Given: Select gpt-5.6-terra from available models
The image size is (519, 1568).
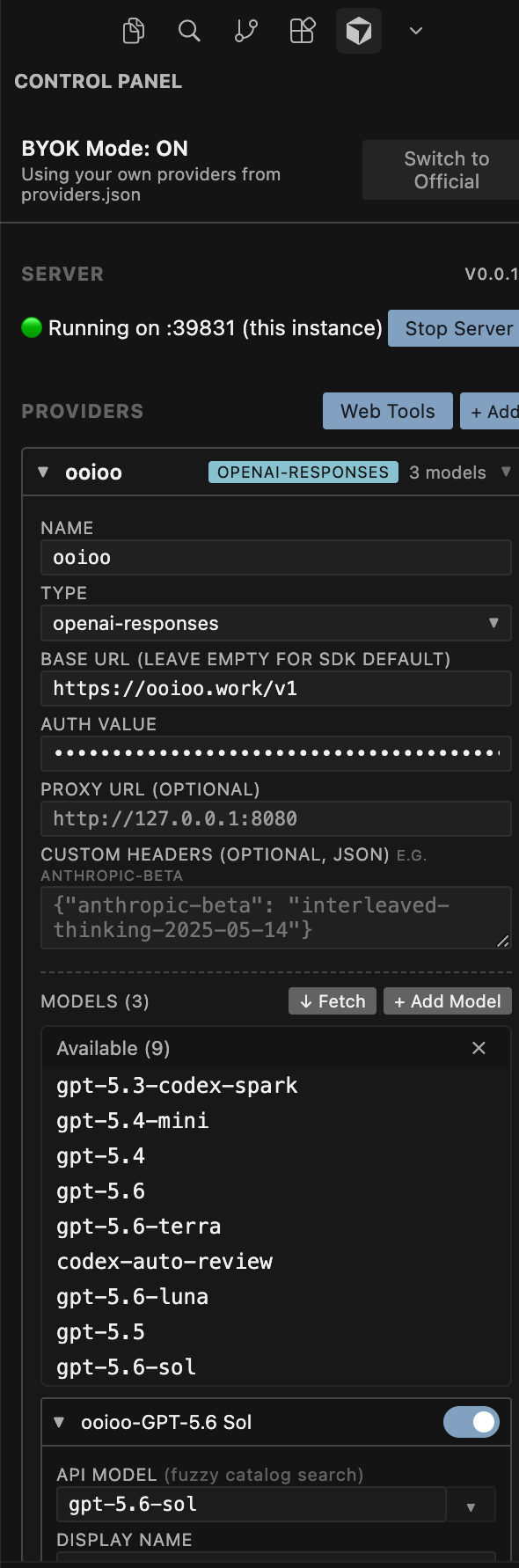Looking at the screenshot, I should pyautogui.click(x=139, y=1227).
